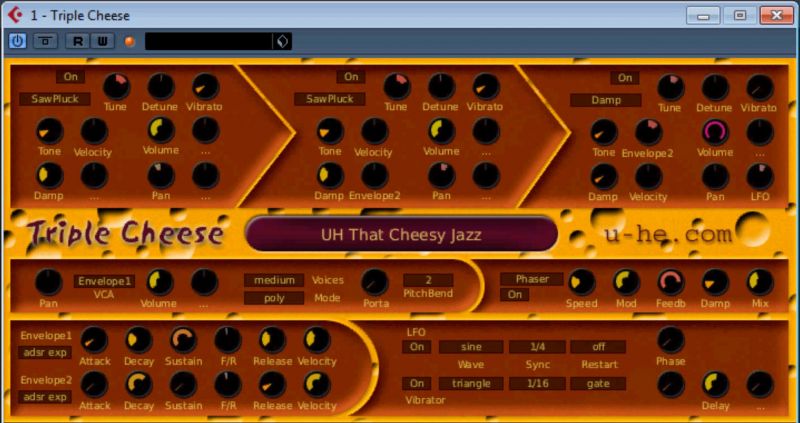
Task: Click third module pink Volume knob
Action: [x=715, y=132]
